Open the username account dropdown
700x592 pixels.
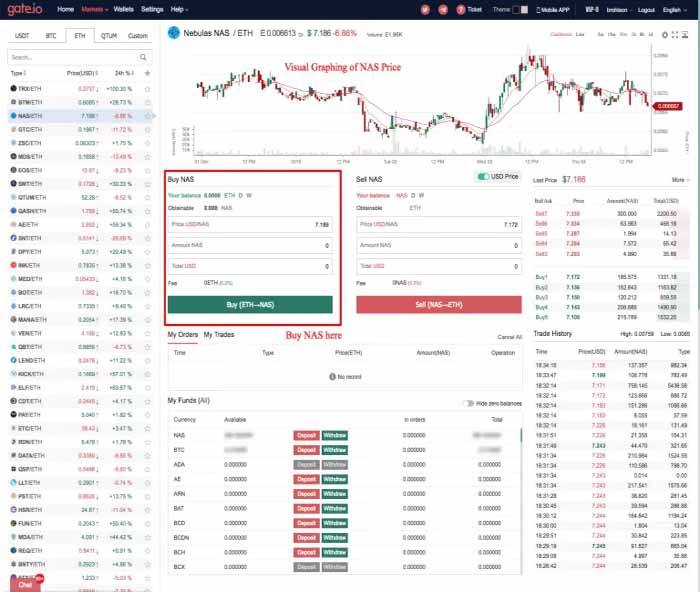[619, 10]
